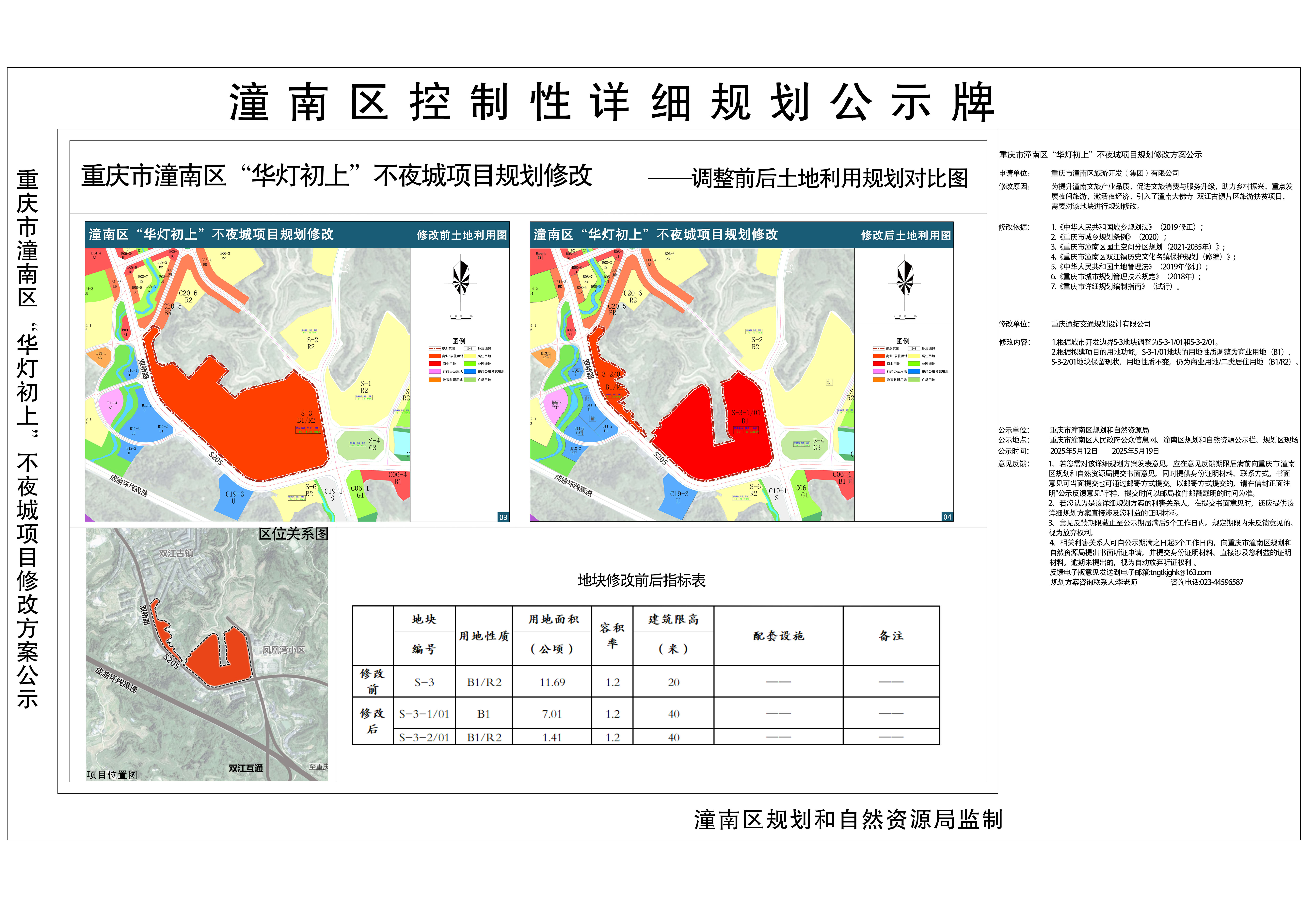Select the 公园绿地 green swatch in the 修改前 legend
The height and width of the screenshot is (924, 1308).
(470, 364)
